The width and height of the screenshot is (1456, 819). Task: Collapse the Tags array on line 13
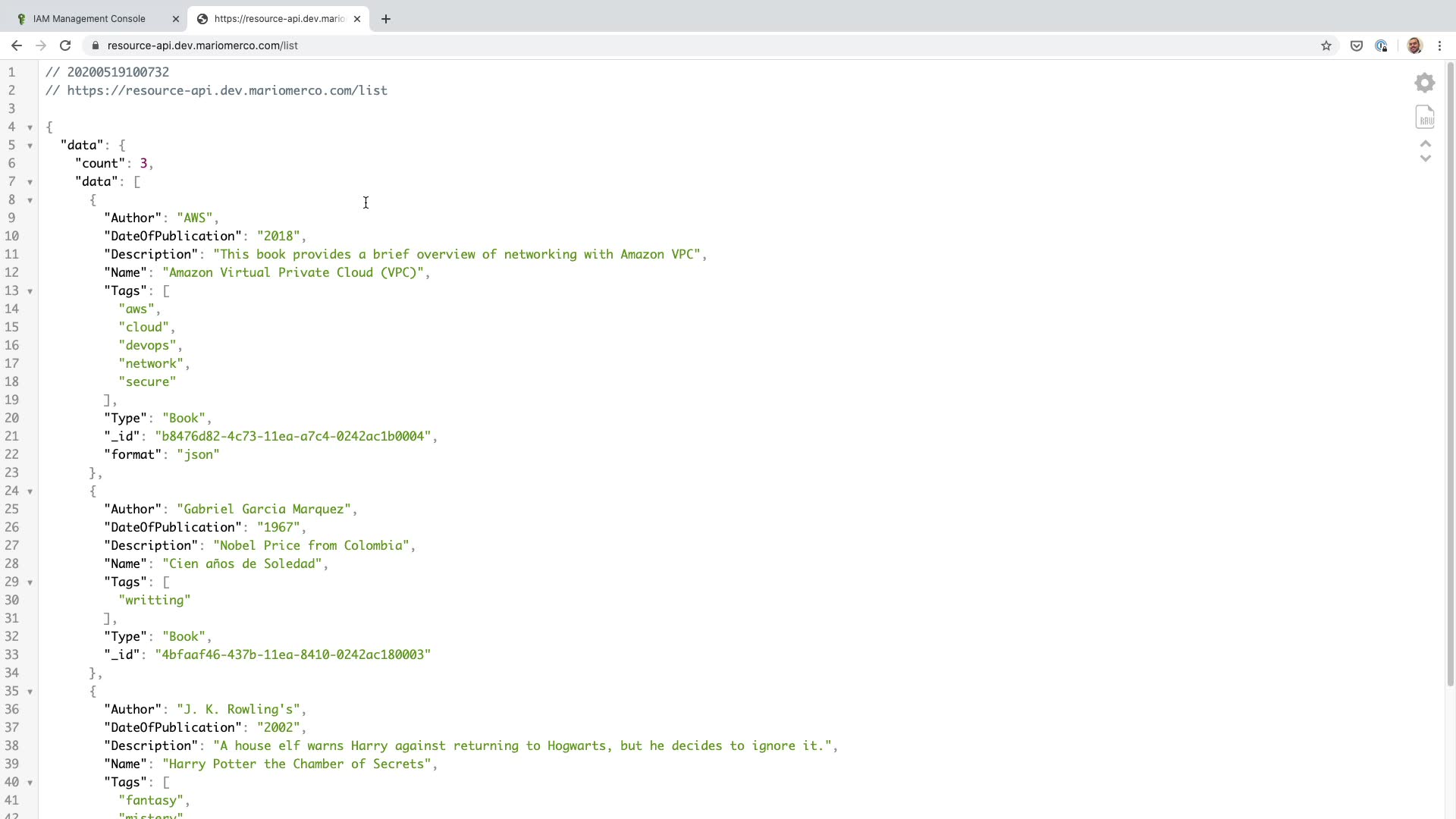pos(30,291)
